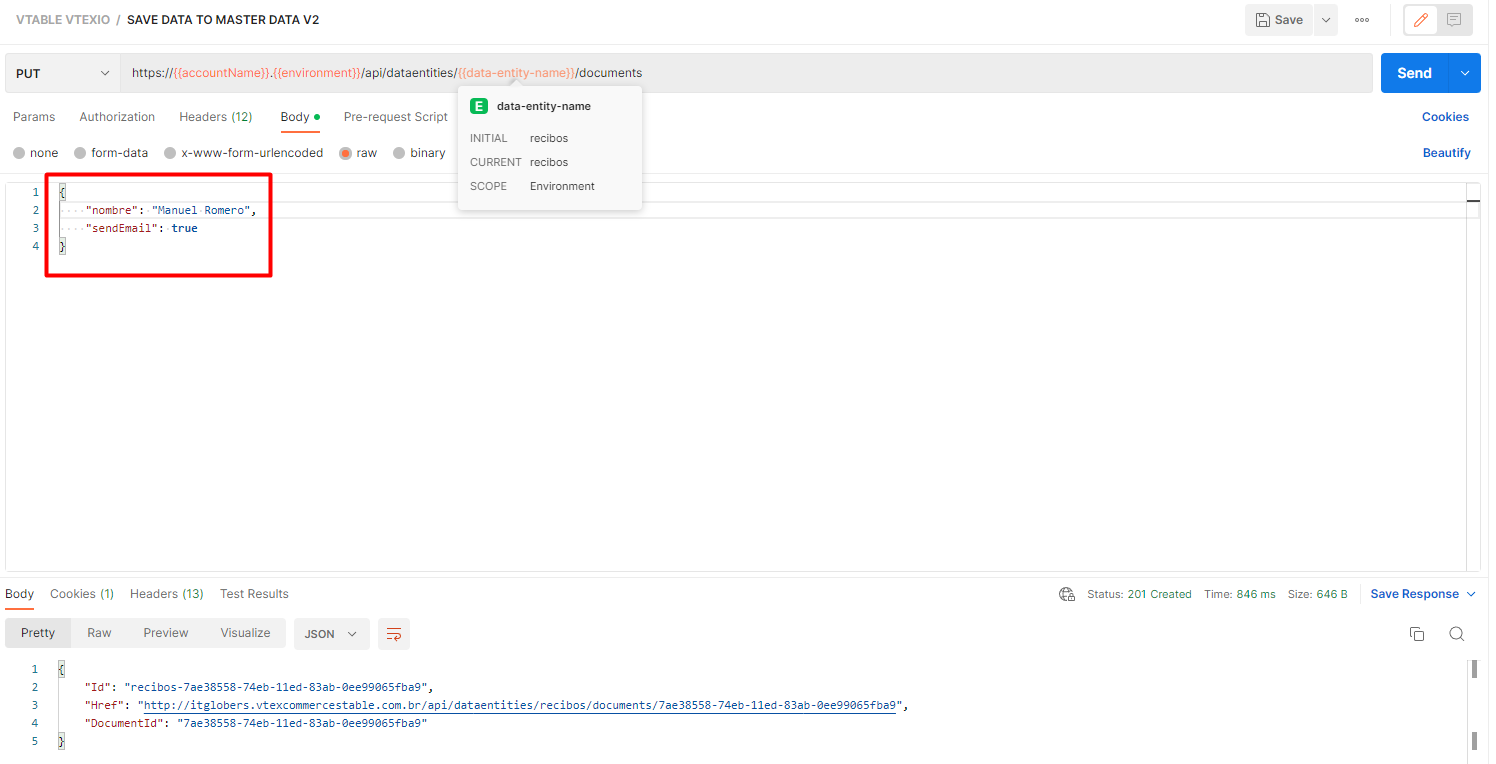Click the Status: 201 Created indicator

pyautogui.click(x=1139, y=594)
